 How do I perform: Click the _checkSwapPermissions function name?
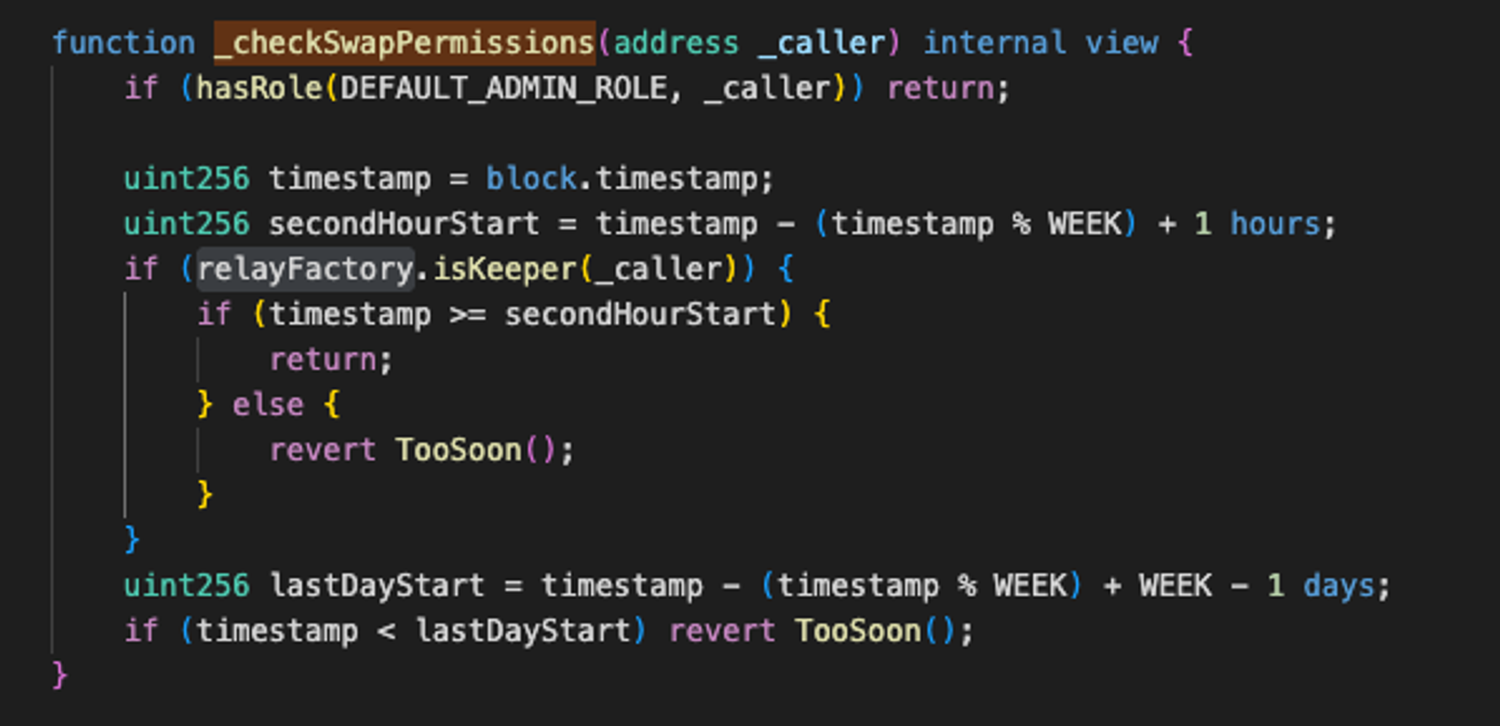pyautogui.click(x=404, y=43)
